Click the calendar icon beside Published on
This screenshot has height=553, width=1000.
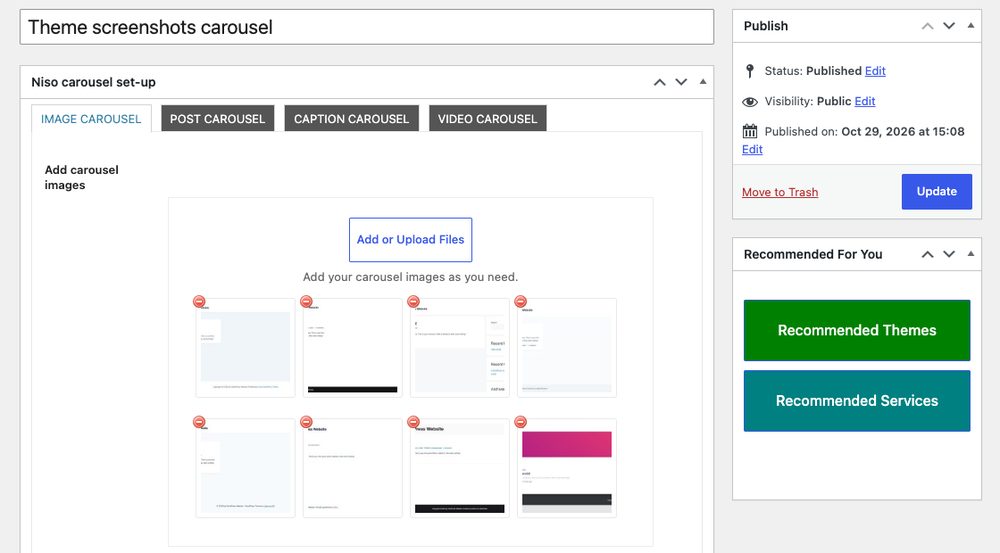coord(750,131)
